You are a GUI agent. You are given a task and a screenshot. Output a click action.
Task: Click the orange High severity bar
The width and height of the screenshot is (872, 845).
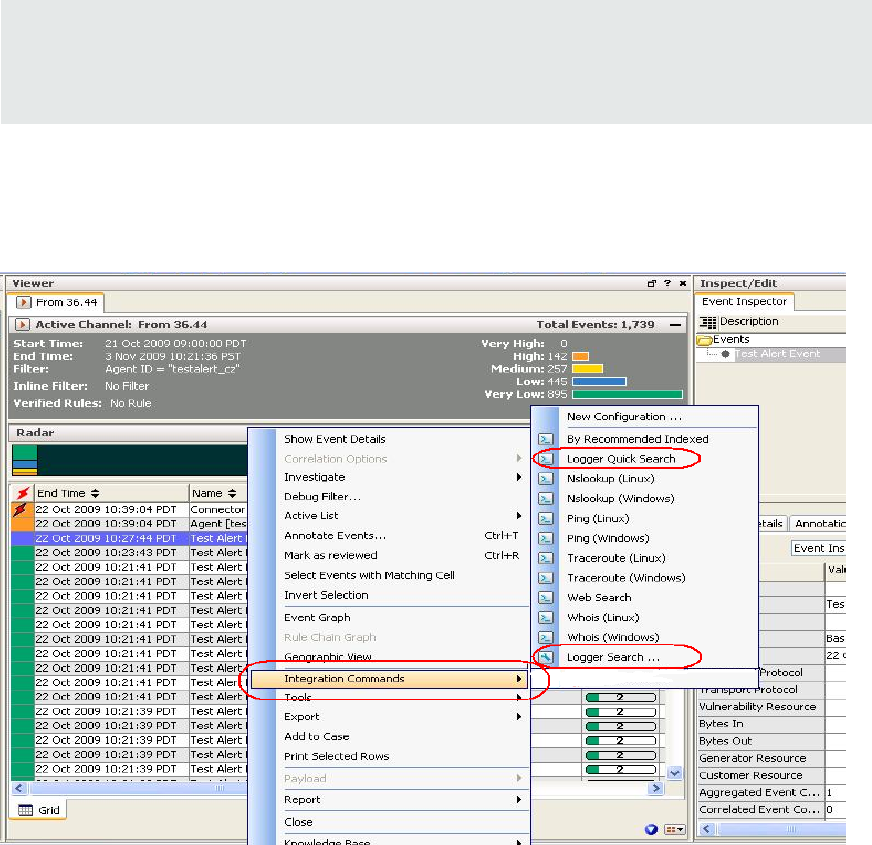point(581,356)
